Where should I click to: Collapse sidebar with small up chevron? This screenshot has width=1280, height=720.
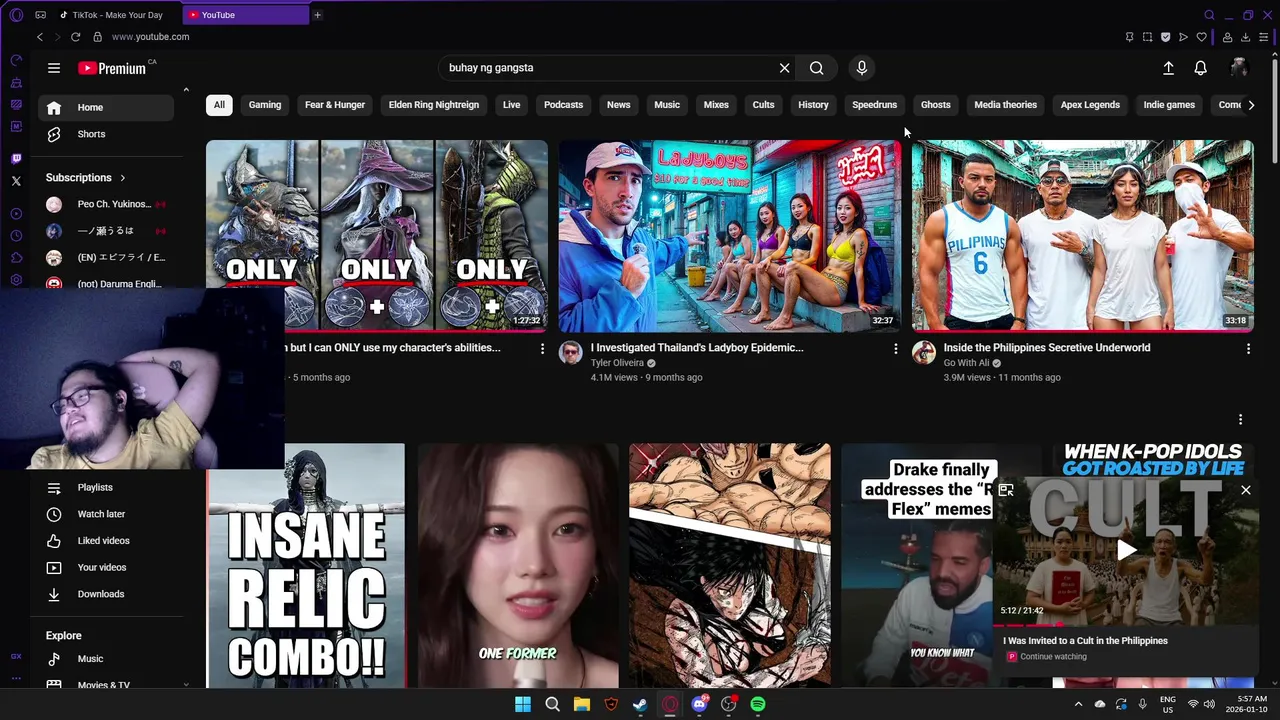point(186,90)
